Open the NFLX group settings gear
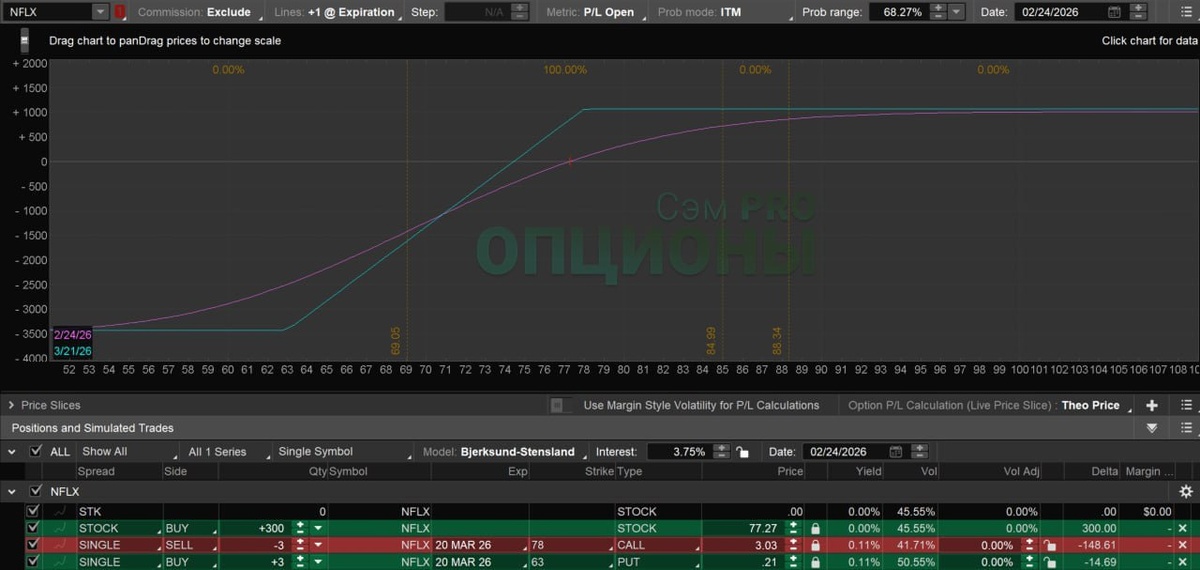This screenshot has height=570, width=1200. tap(1186, 491)
